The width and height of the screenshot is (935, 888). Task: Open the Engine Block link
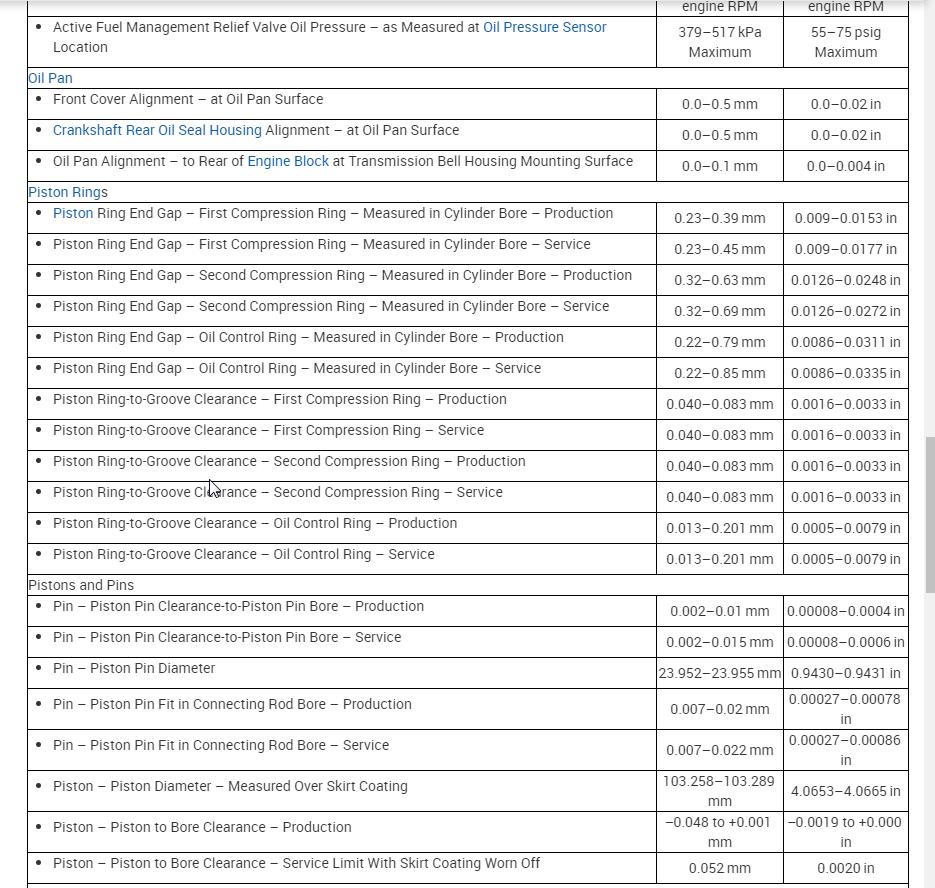coord(288,161)
